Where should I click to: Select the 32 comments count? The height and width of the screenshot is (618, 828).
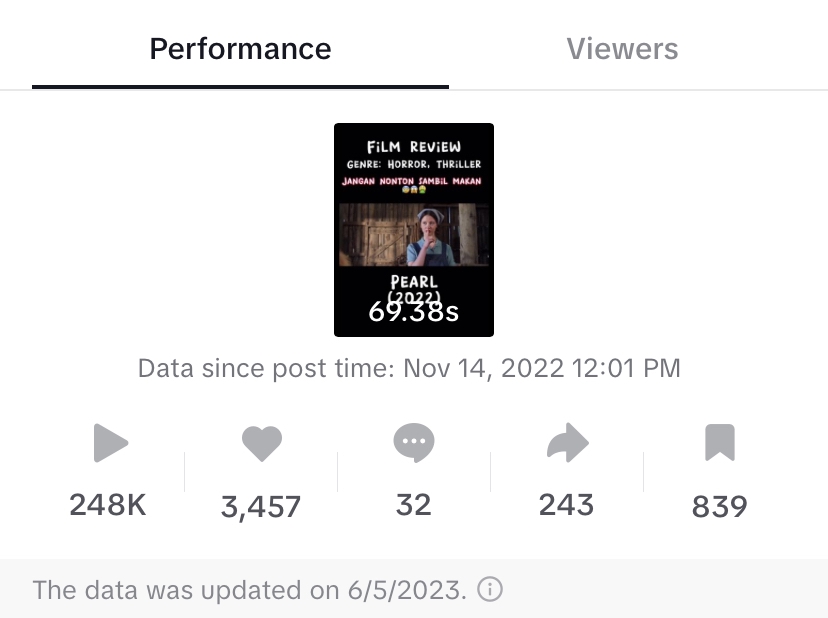point(413,505)
